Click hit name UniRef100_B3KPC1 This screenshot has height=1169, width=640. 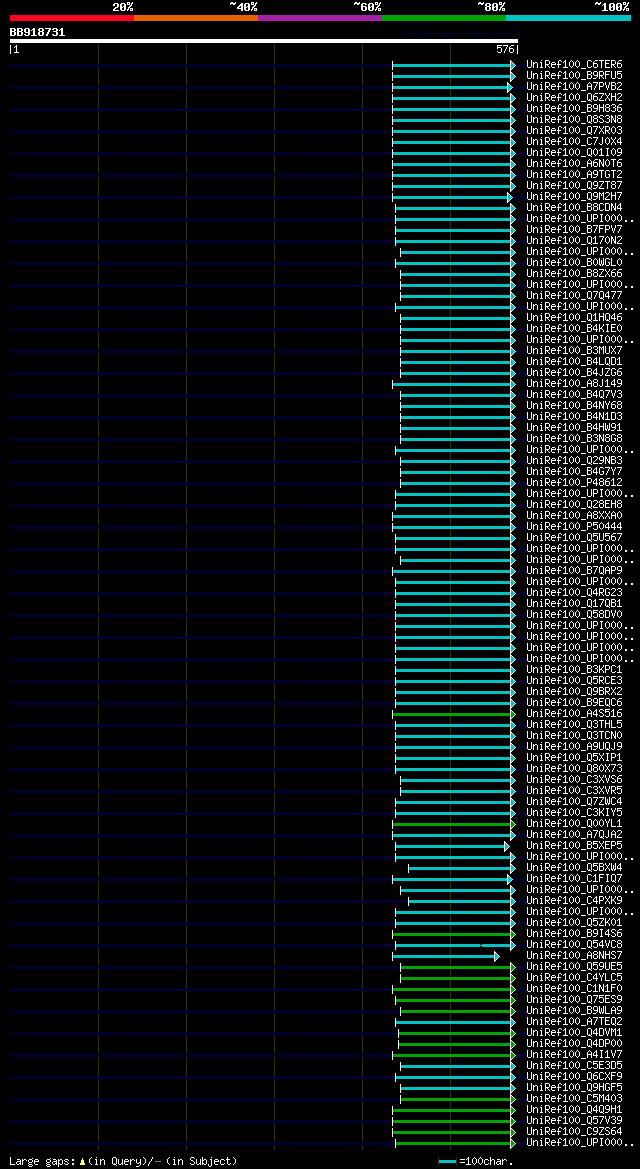tap(574, 669)
